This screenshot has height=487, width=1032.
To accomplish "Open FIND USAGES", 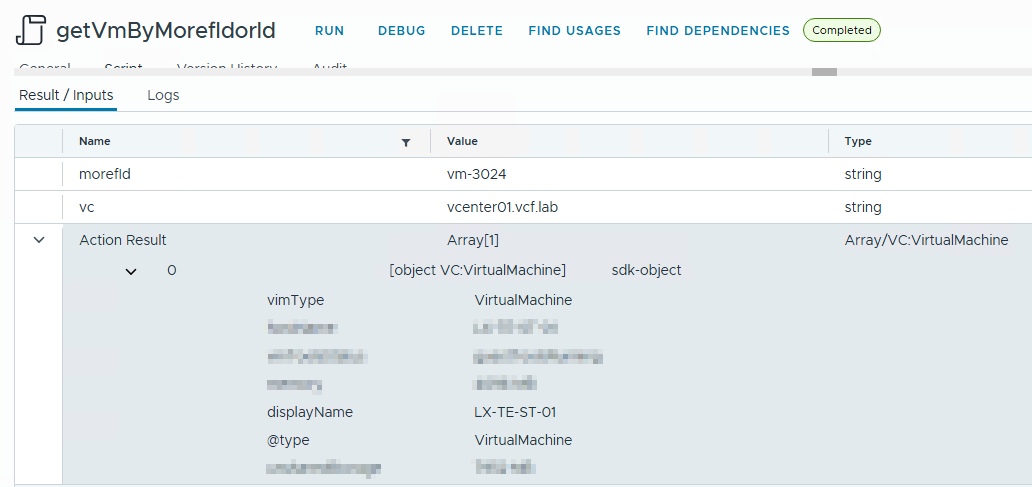I will coord(575,31).
